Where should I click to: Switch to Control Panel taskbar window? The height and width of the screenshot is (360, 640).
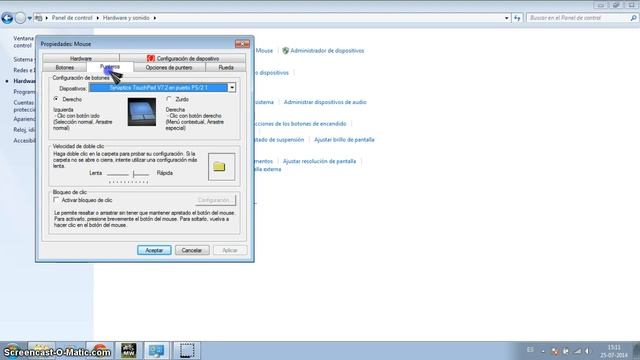(156, 350)
